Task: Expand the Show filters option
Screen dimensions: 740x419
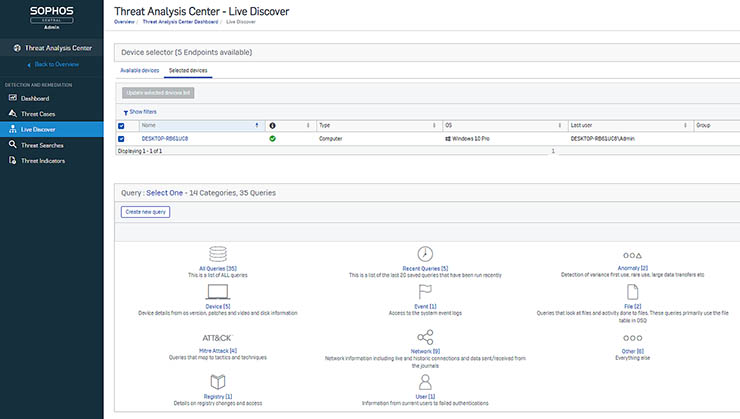Action: pos(138,112)
